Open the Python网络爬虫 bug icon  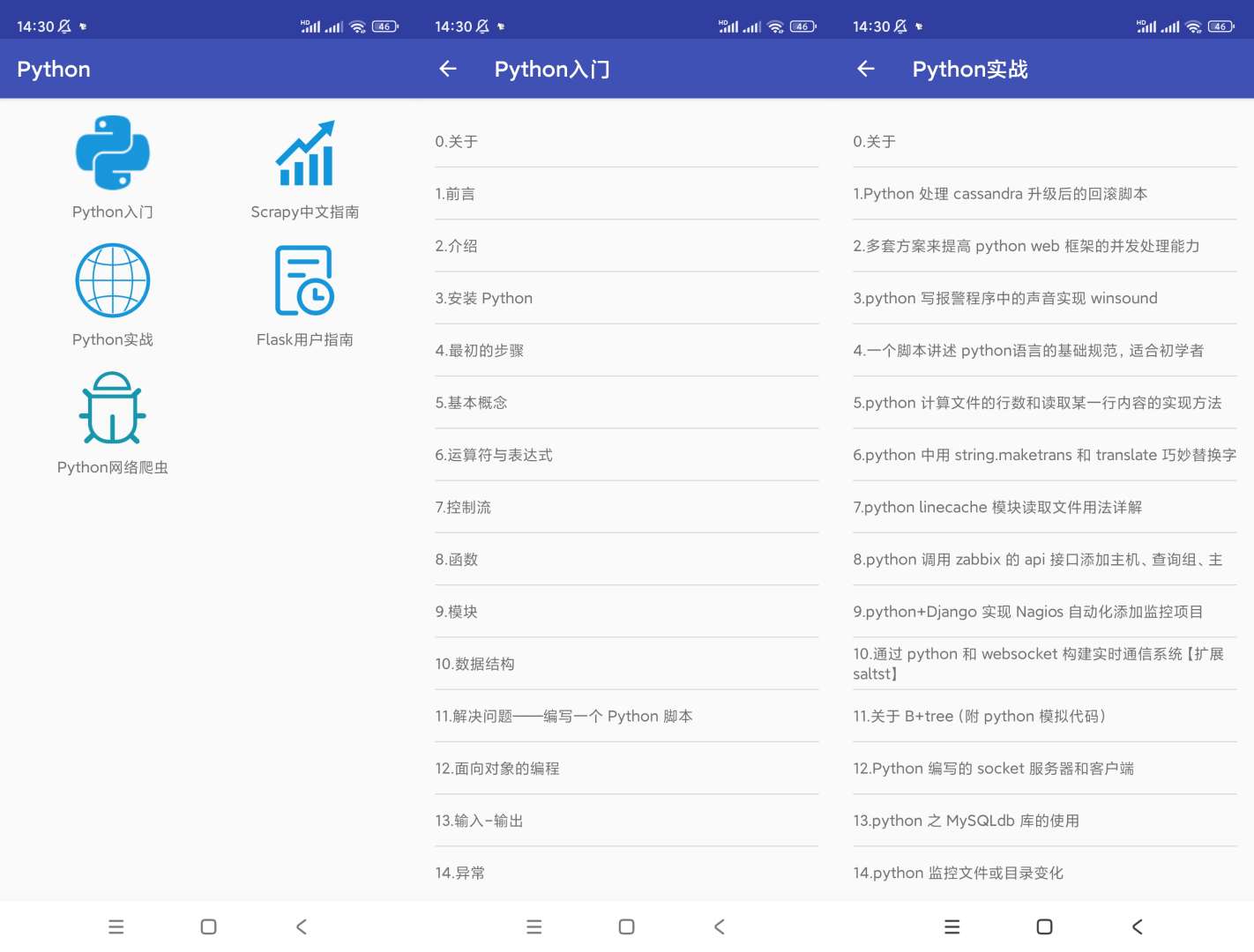113,408
